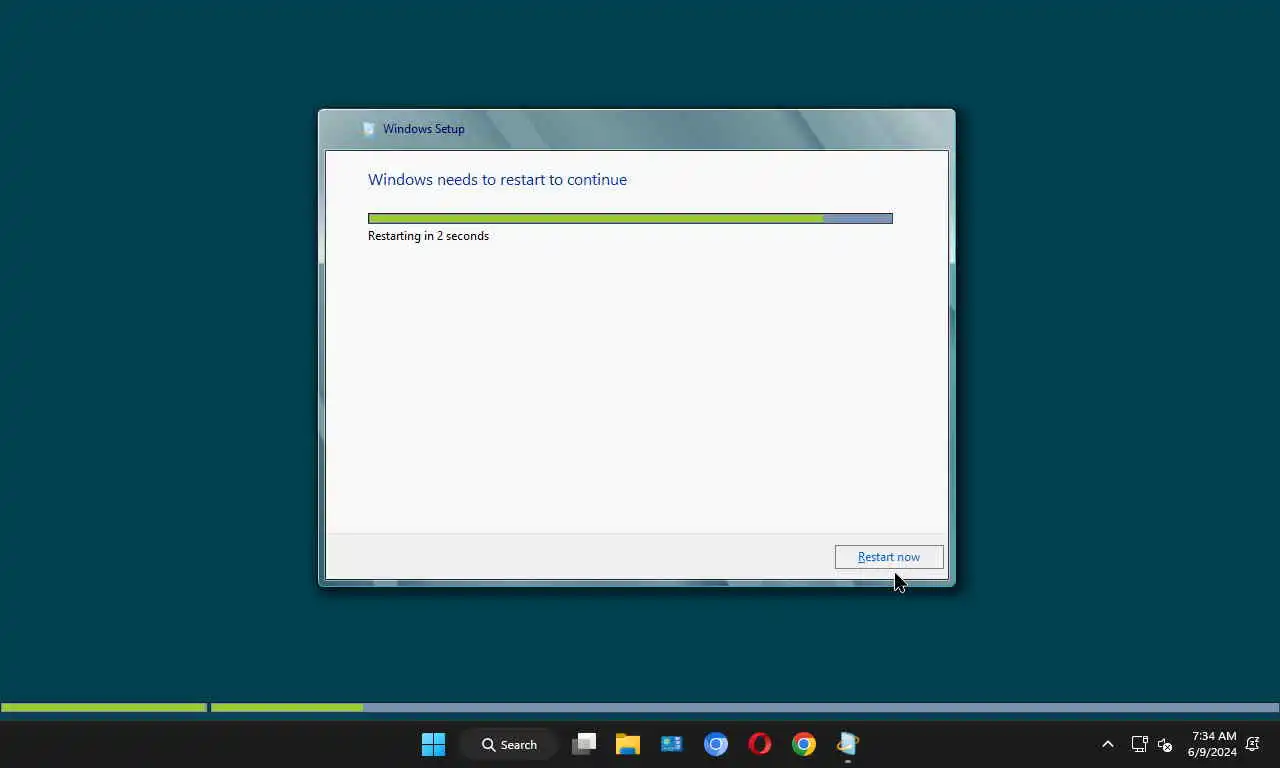Image resolution: width=1280 pixels, height=768 pixels.
Task: Click the restart countdown progress bar
Action: click(630, 218)
